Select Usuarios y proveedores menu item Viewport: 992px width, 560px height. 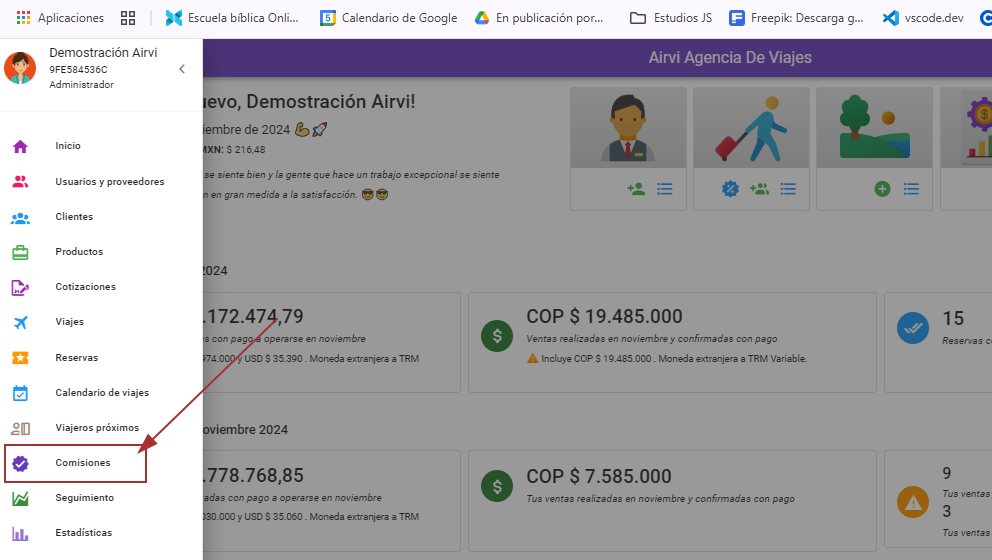pos(109,182)
